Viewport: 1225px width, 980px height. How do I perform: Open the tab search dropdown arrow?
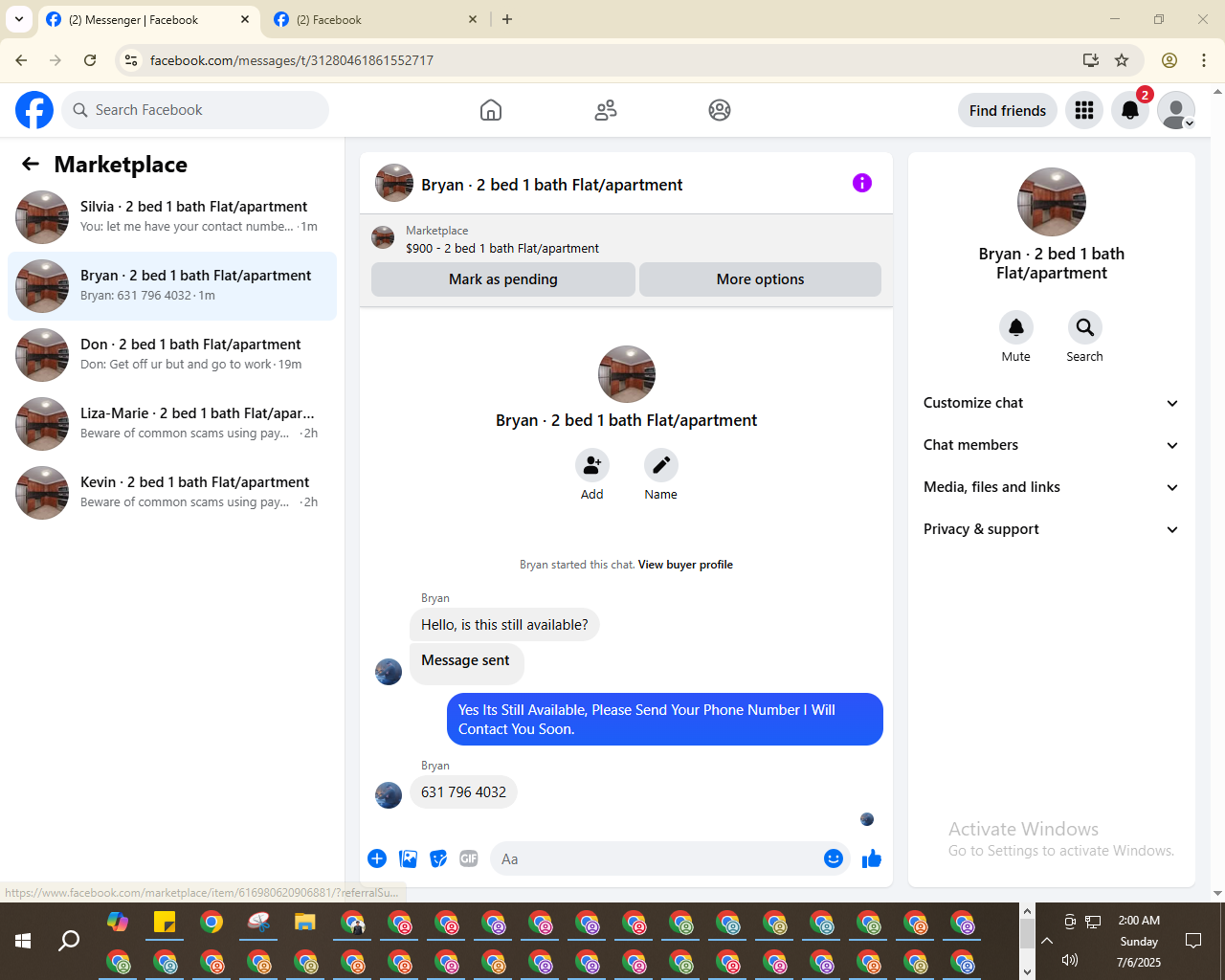click(x=19, y=19)
